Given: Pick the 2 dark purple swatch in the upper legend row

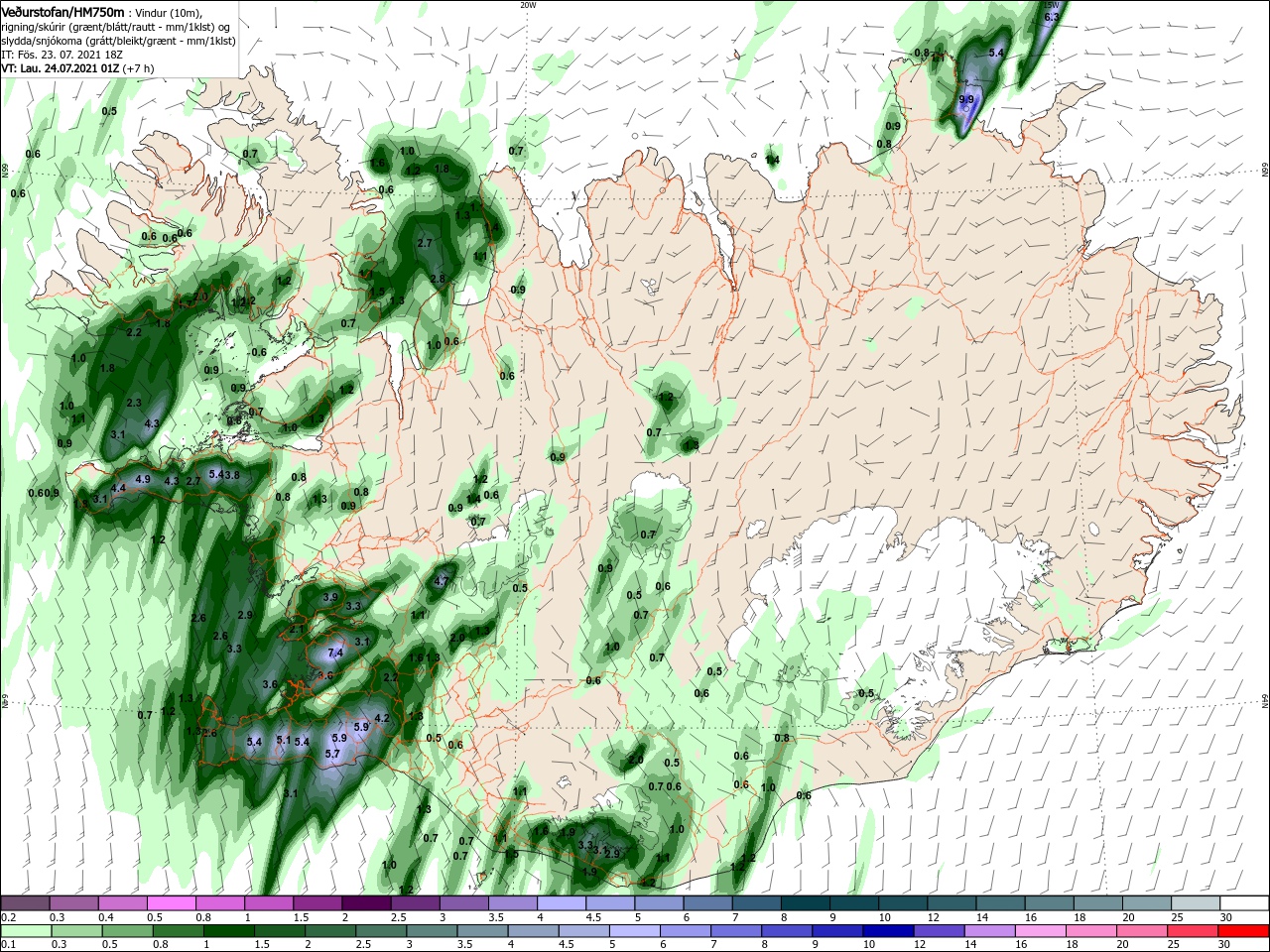Looking at the screenshot, I should click(366, 903).
